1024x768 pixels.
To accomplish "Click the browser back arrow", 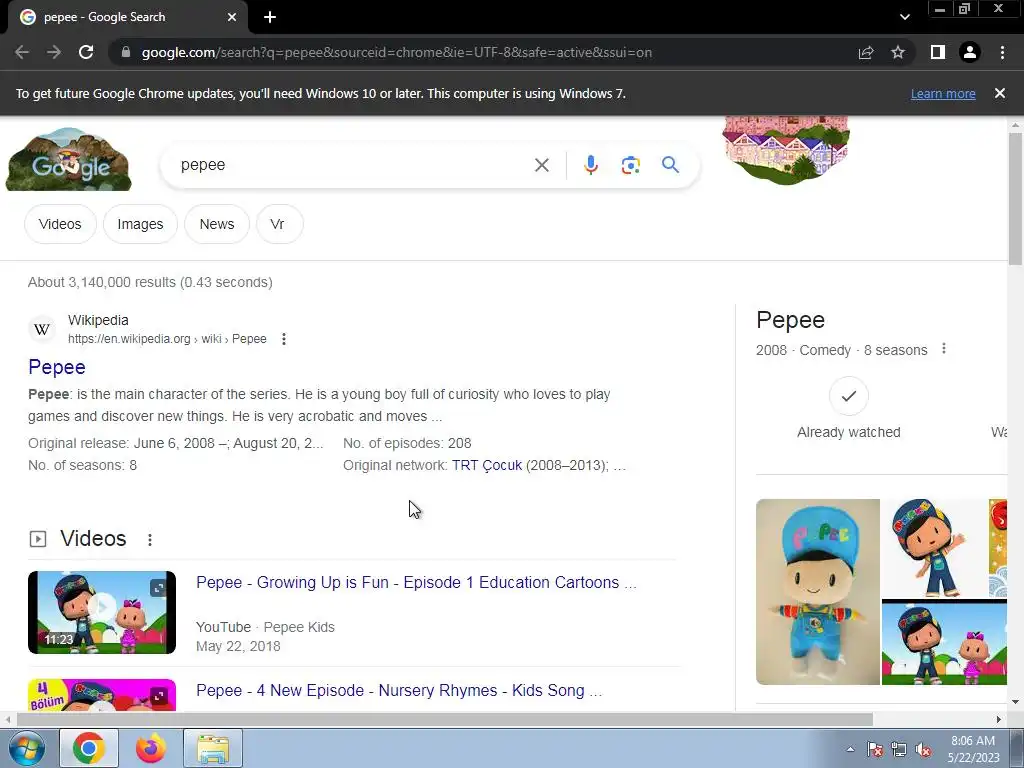I will click(x=22, y=52).
